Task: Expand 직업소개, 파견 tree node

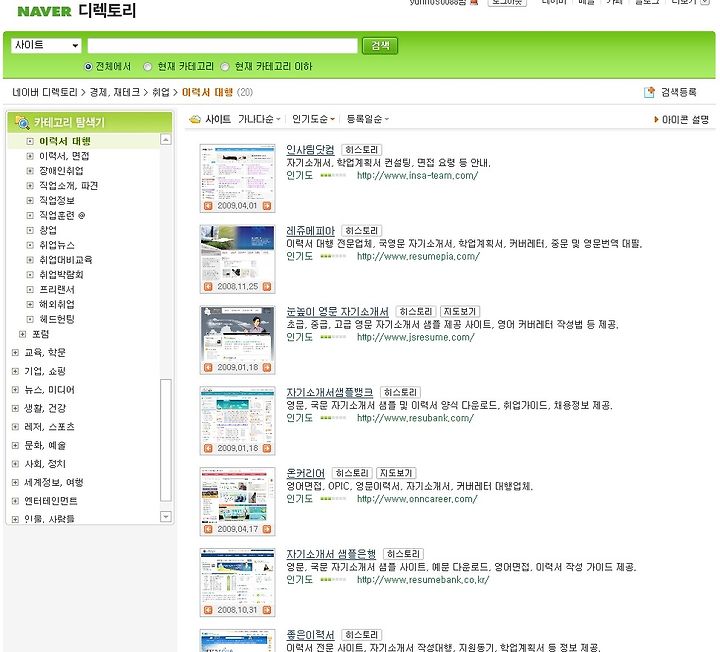Action: pyautogui.click(x=30, y=185)
